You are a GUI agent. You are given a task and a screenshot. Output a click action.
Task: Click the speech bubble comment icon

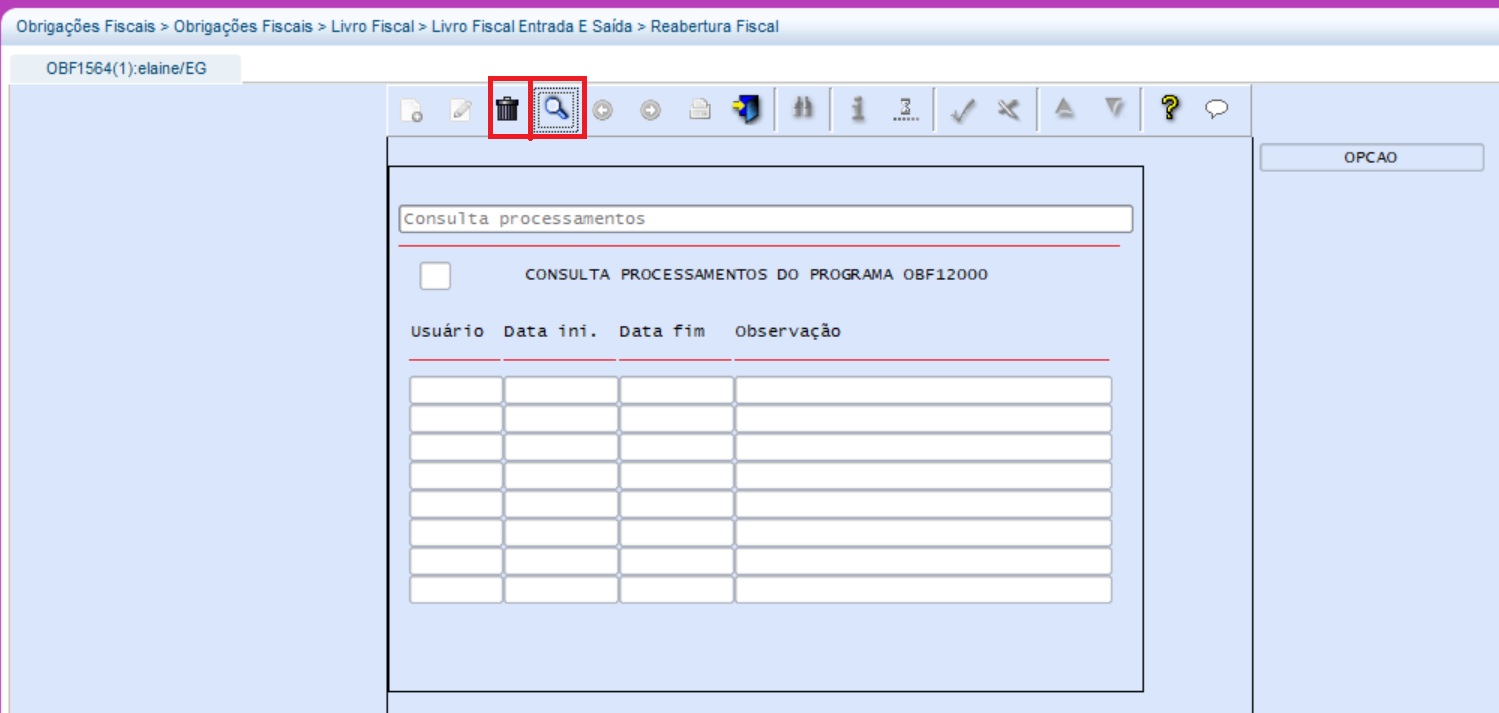[1217, 109]
